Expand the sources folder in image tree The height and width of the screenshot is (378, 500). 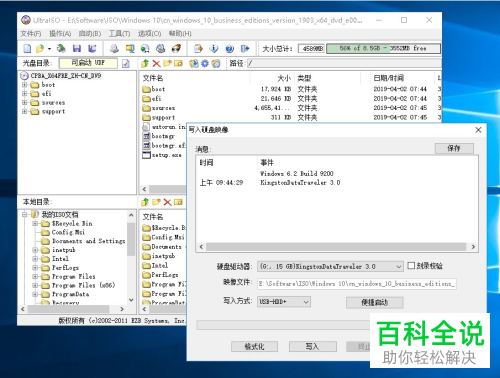click(25, 103)
